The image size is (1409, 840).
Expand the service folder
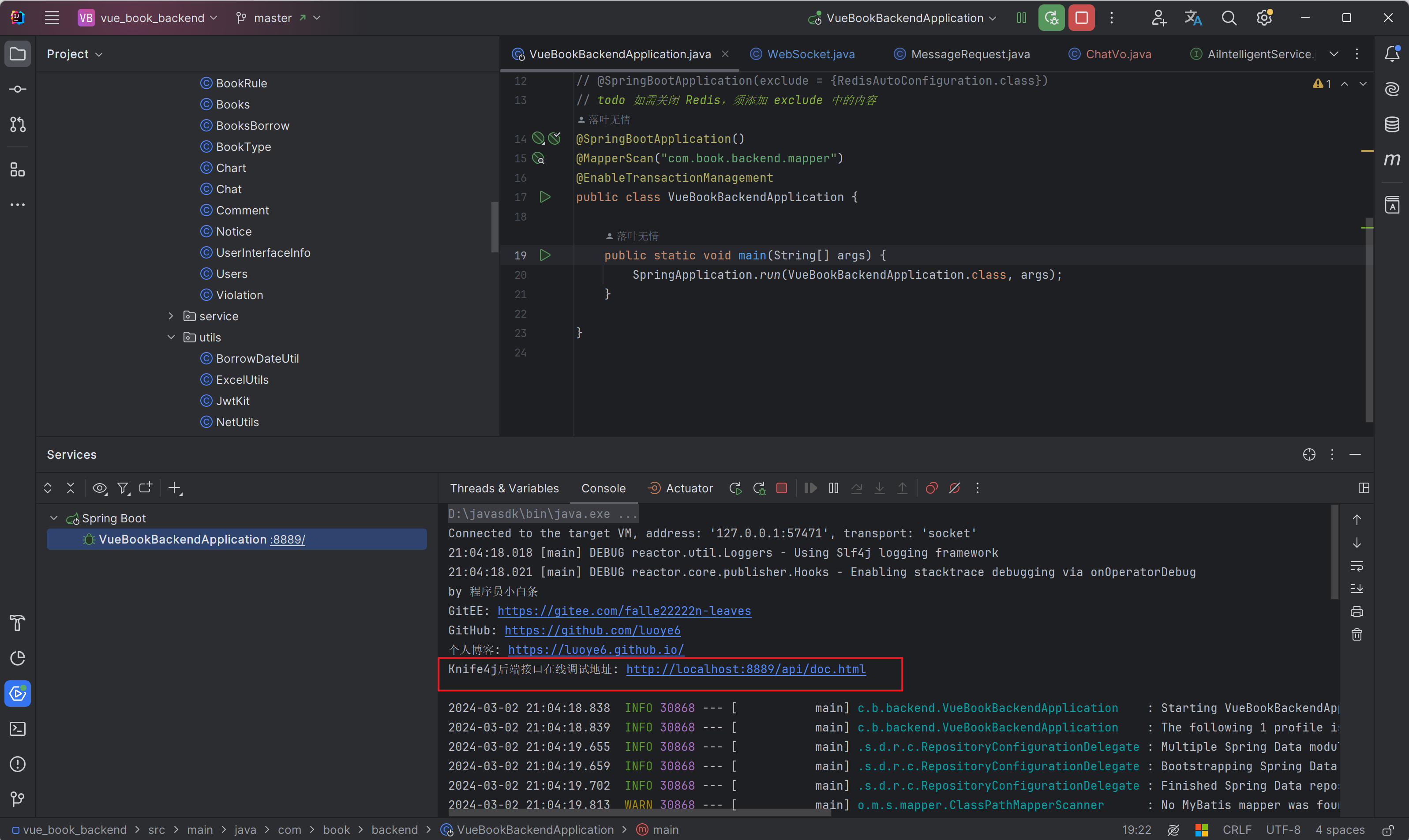[x=171, y=316]
